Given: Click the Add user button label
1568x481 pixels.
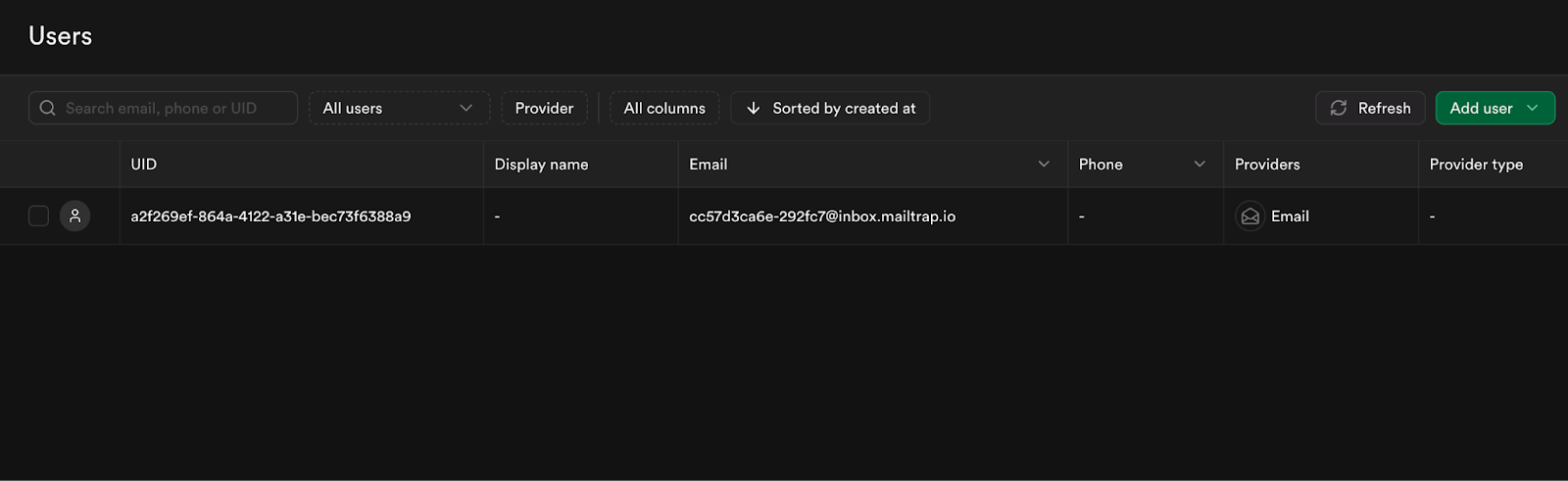Looking at the screenshot, I should pyautogui.click(x=1481, y=108).
